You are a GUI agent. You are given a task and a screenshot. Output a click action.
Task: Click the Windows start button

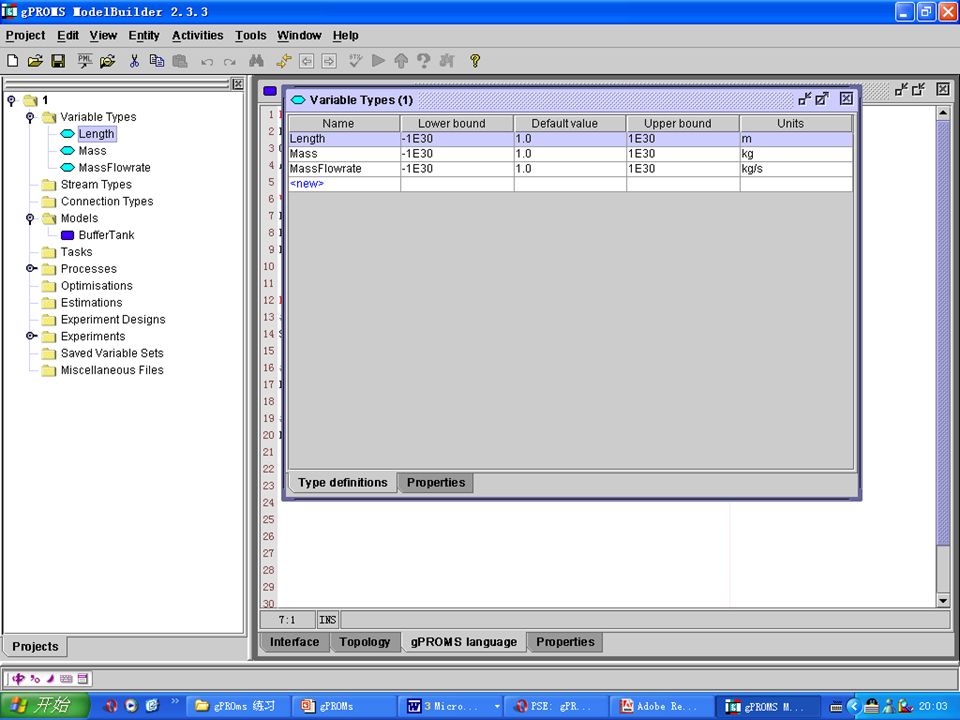45,705
